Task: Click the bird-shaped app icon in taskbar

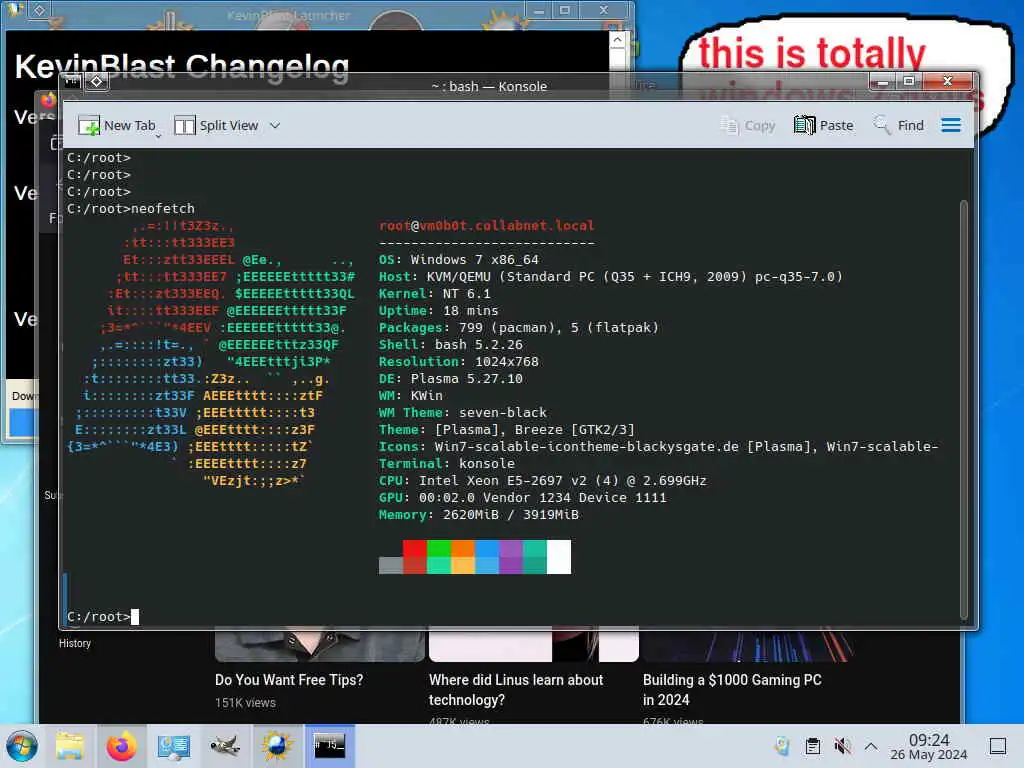Action: [x=225, y=746]
